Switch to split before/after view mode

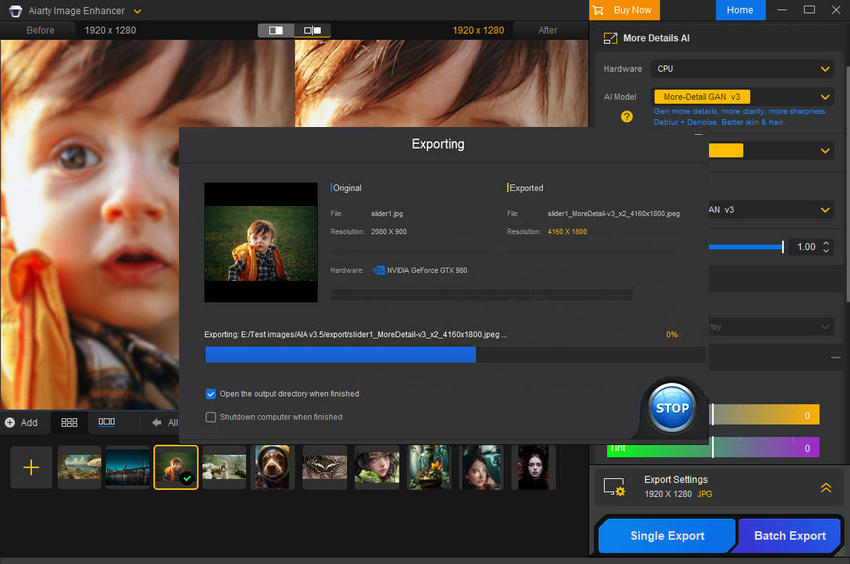click(x=276, y=30)
